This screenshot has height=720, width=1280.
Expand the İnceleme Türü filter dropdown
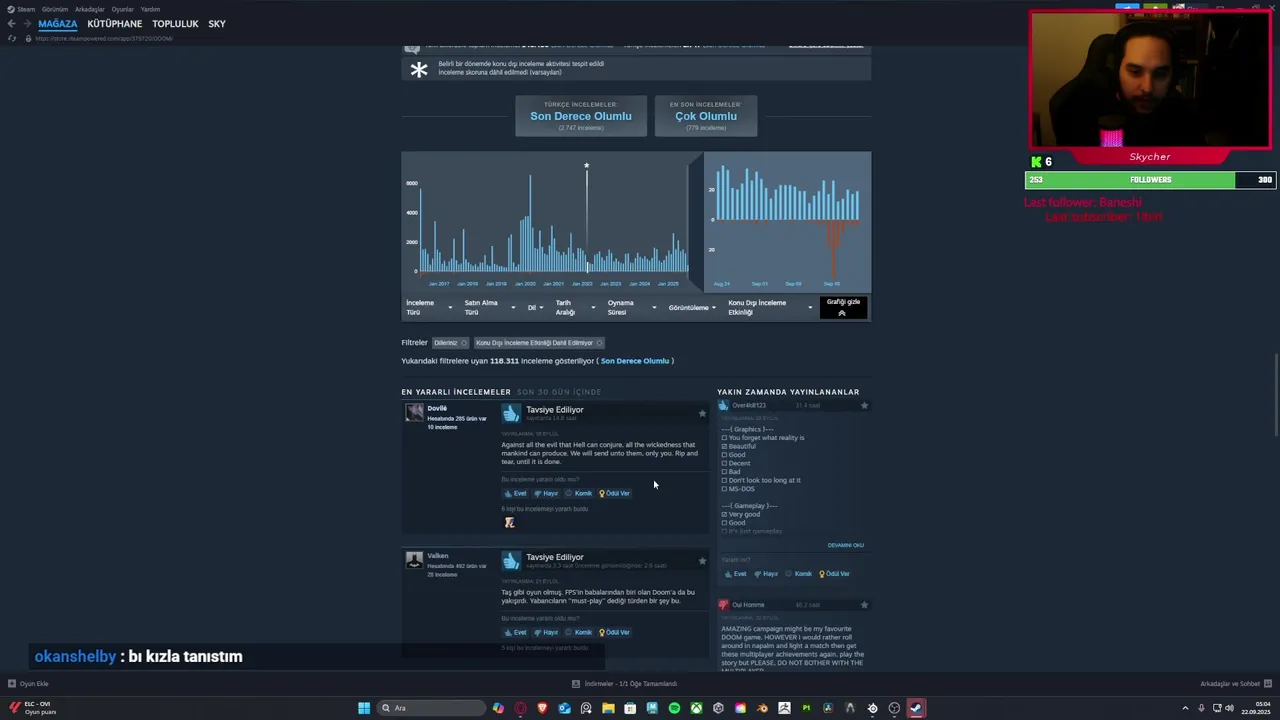coord(428,307)
